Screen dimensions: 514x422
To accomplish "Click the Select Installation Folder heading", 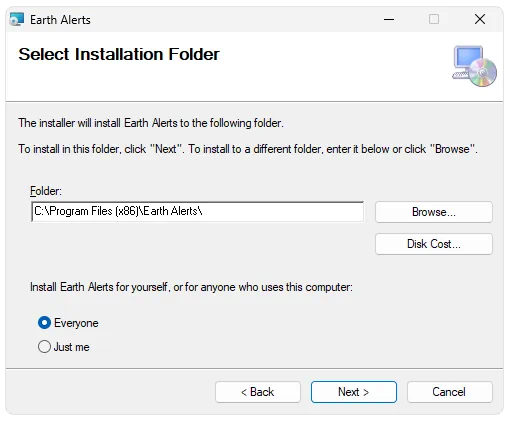I will 119,54.
